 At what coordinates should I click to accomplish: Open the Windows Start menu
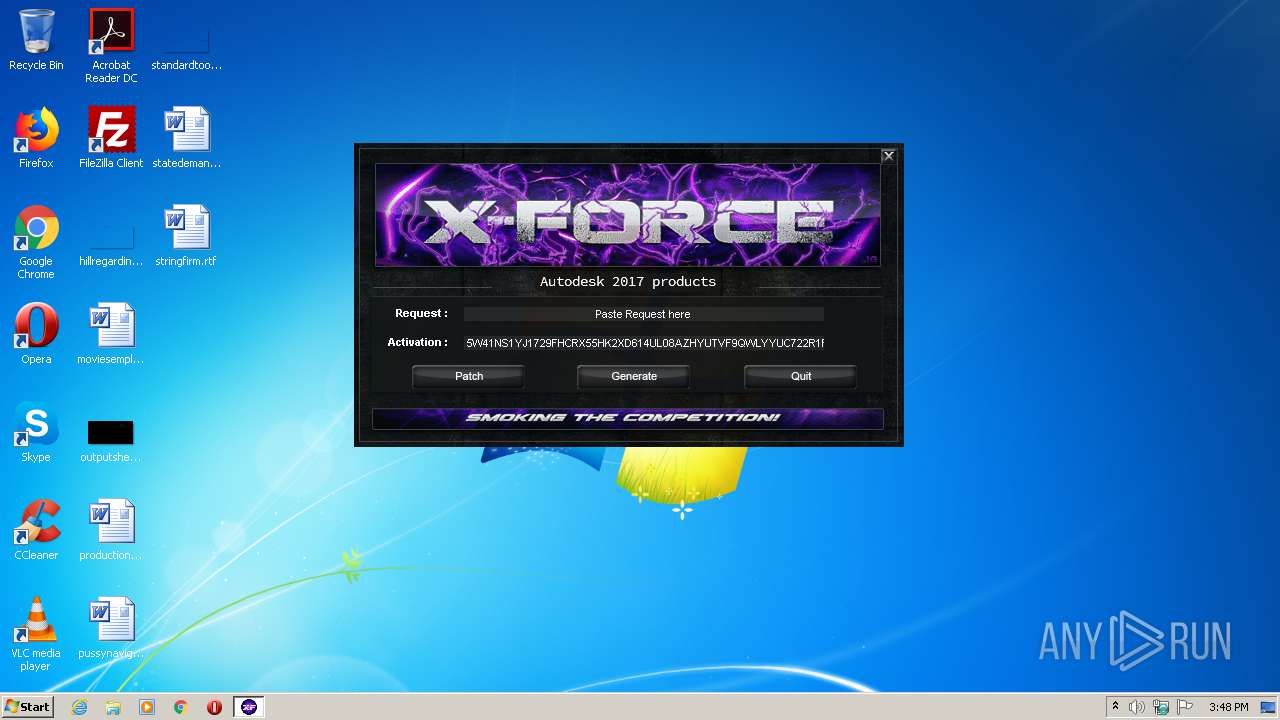tap(28, 707)
